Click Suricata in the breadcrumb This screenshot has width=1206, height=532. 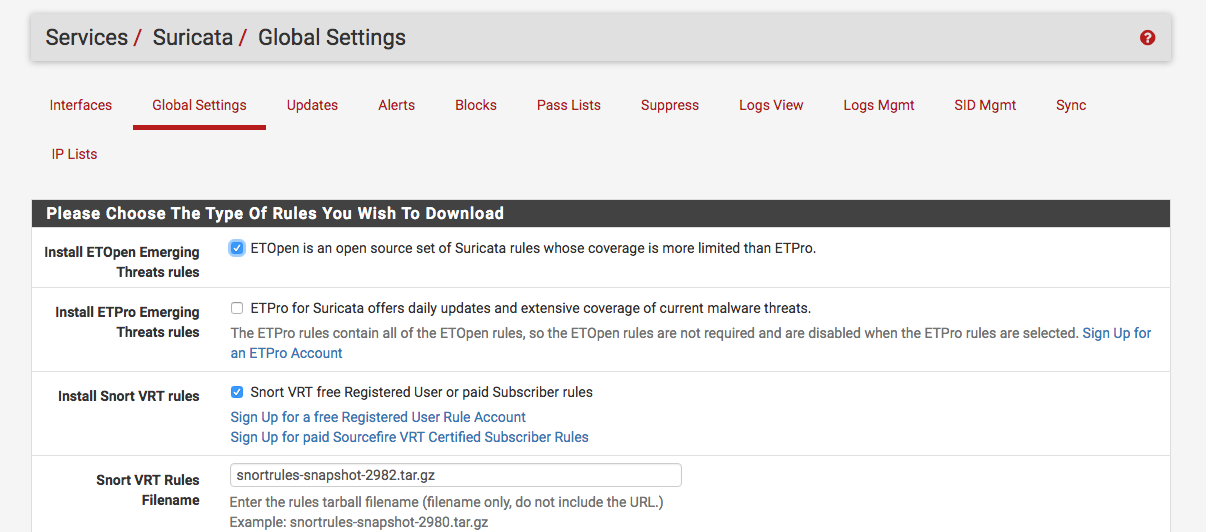[x=193, y=38]
